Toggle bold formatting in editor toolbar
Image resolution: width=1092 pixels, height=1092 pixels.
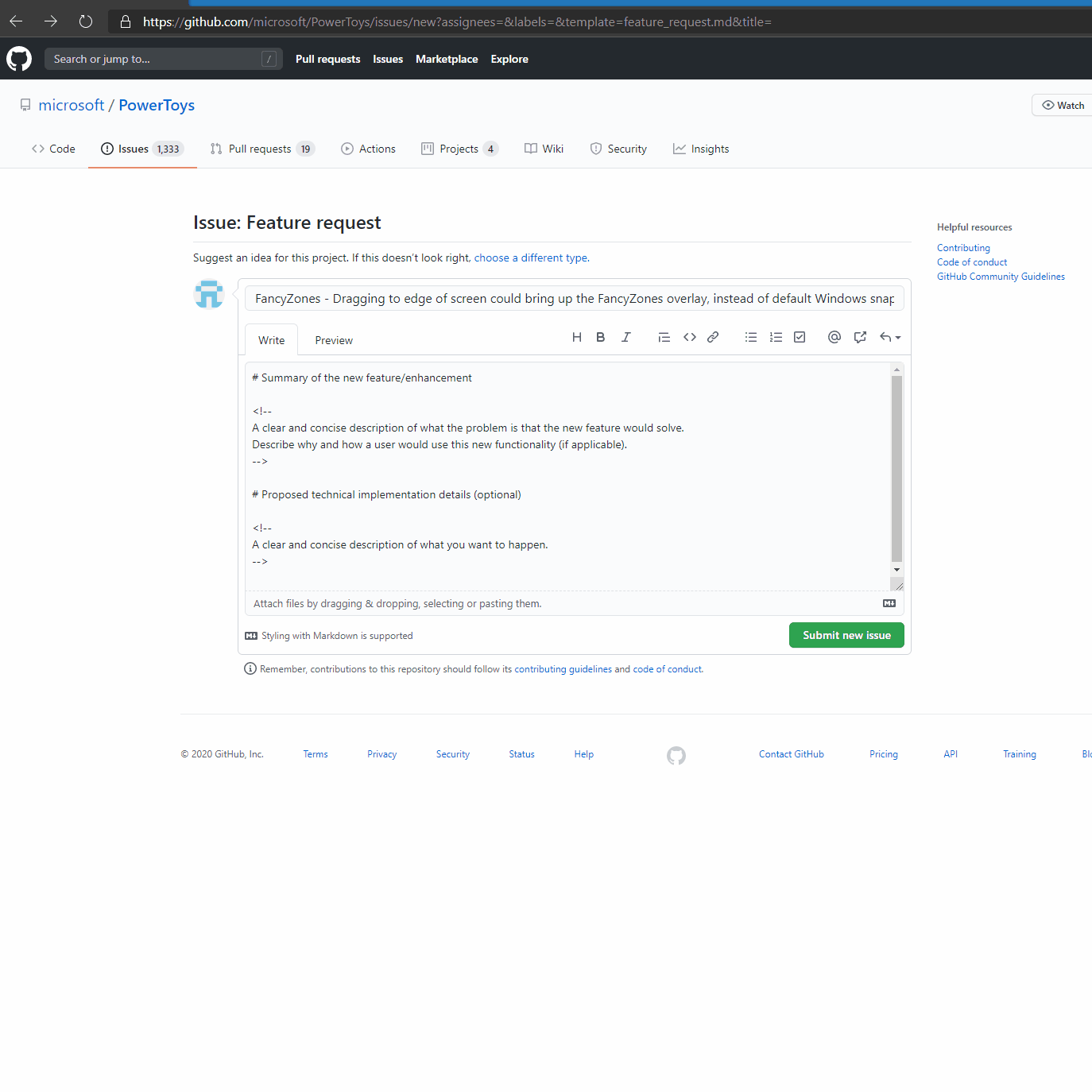point(601,337)
